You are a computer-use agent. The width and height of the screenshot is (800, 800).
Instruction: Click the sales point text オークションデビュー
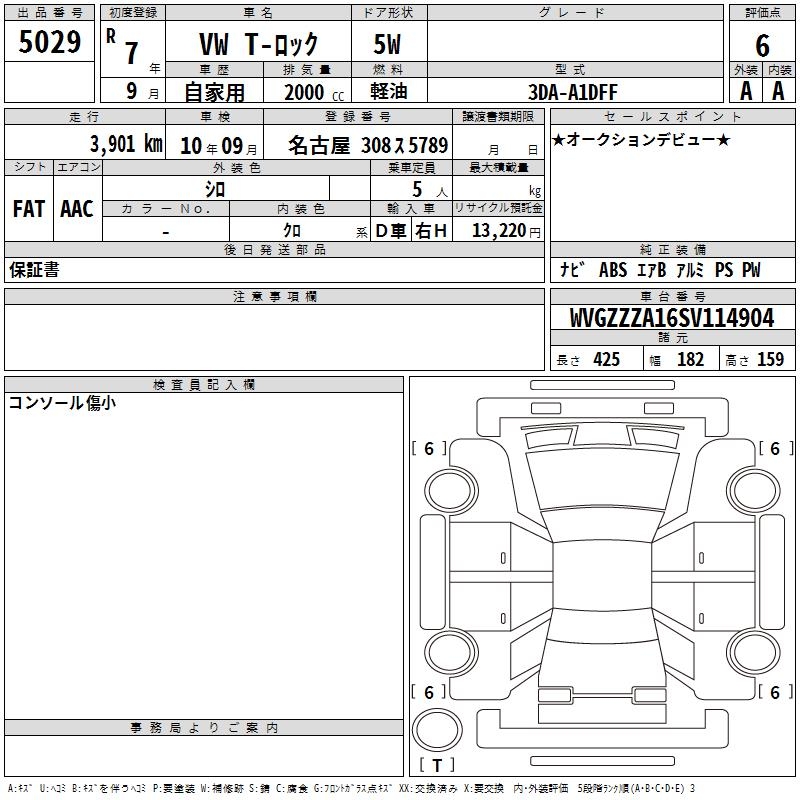[x=641, y=139]
